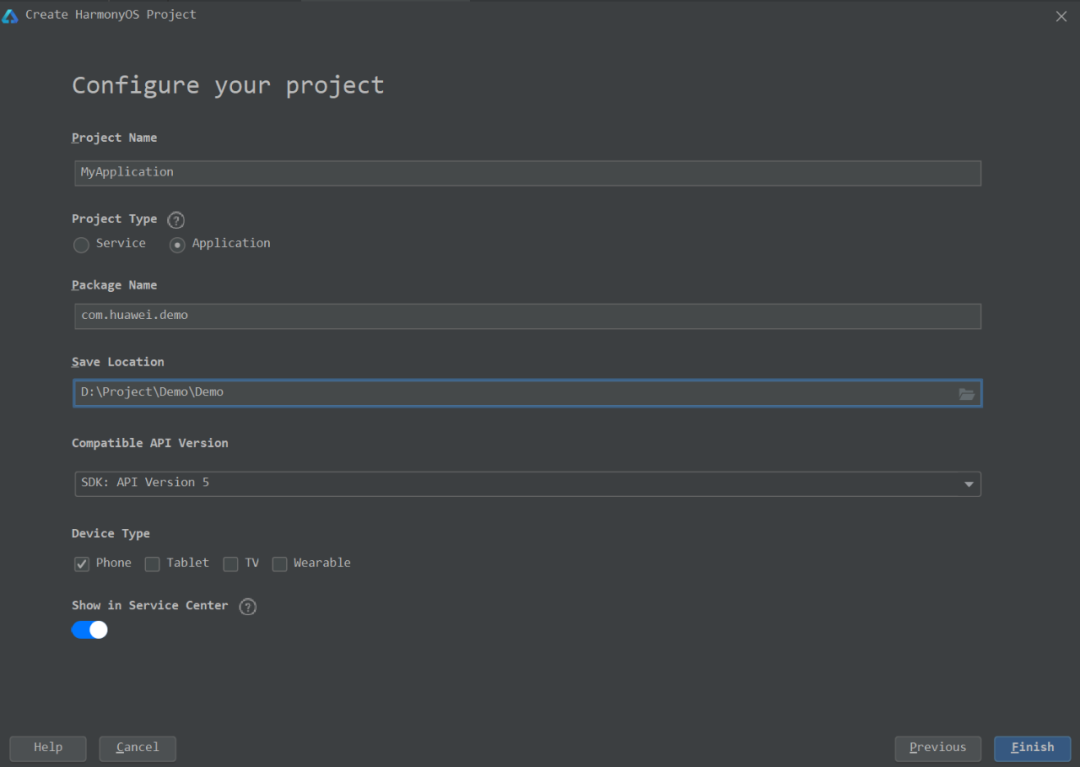Viewport: 1080px width, 767px height.
Task: Focus the Package Name input field
Action: coord(527,316)
